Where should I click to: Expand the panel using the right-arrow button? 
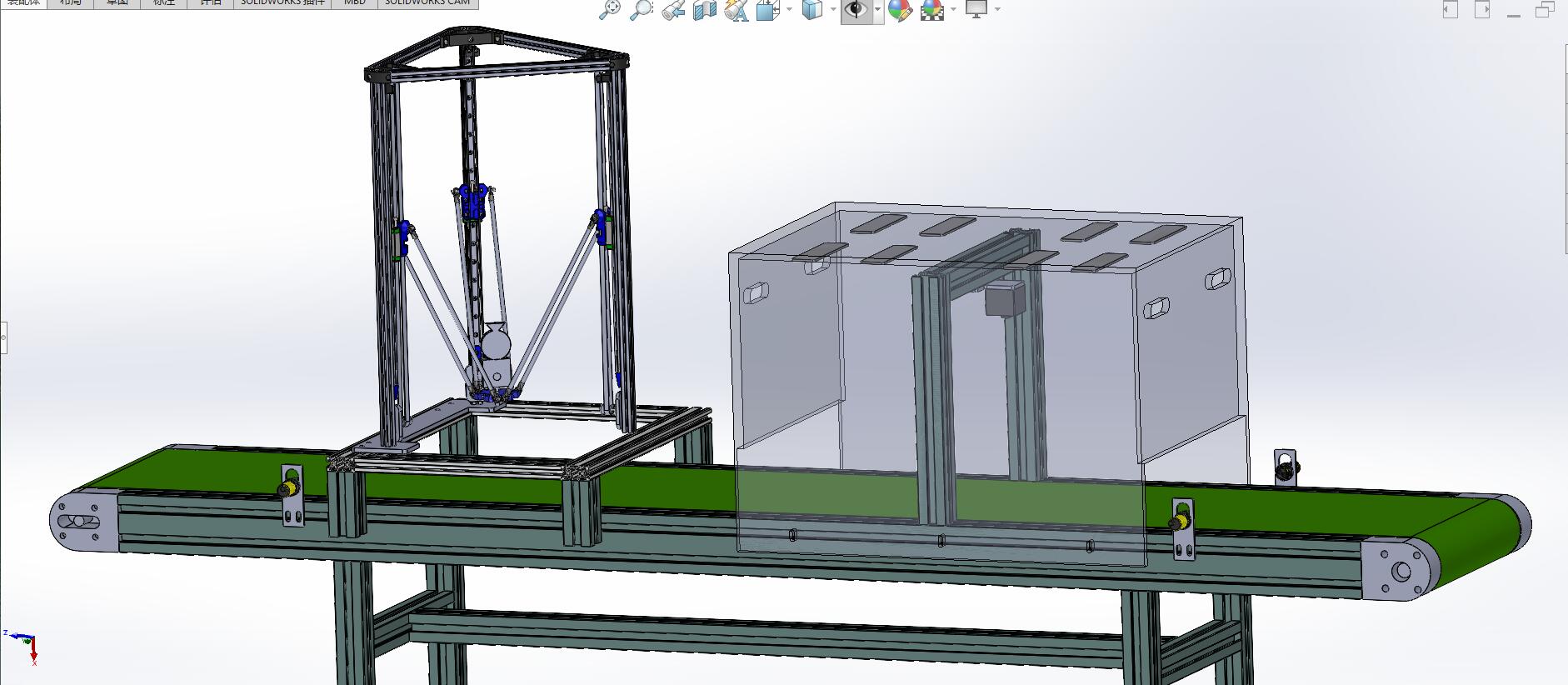[x=1481, y=10]
